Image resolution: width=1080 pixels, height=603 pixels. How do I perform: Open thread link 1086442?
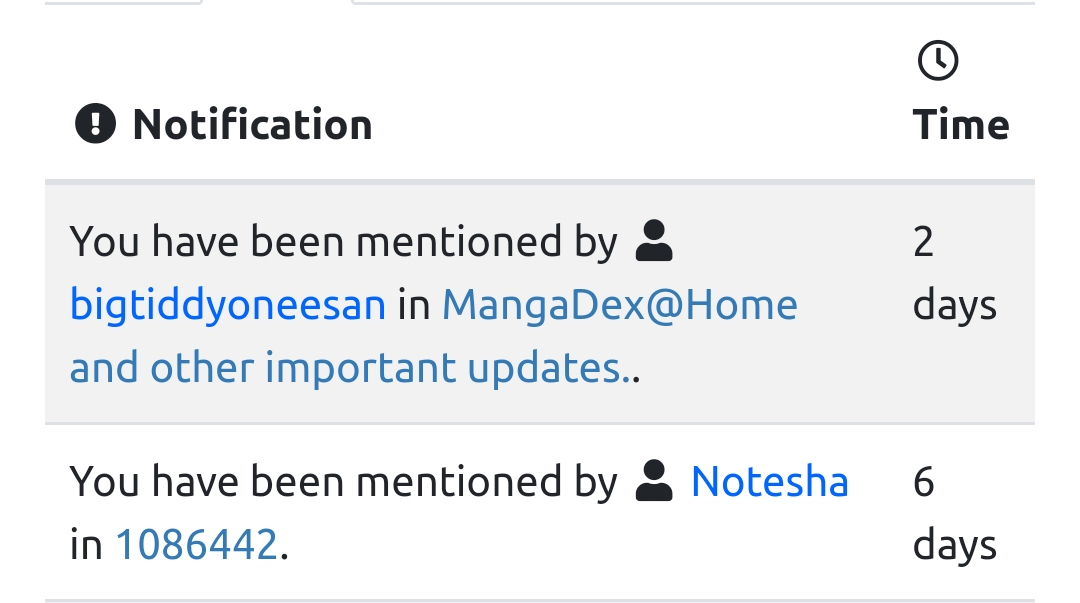(x=196, y=545)
